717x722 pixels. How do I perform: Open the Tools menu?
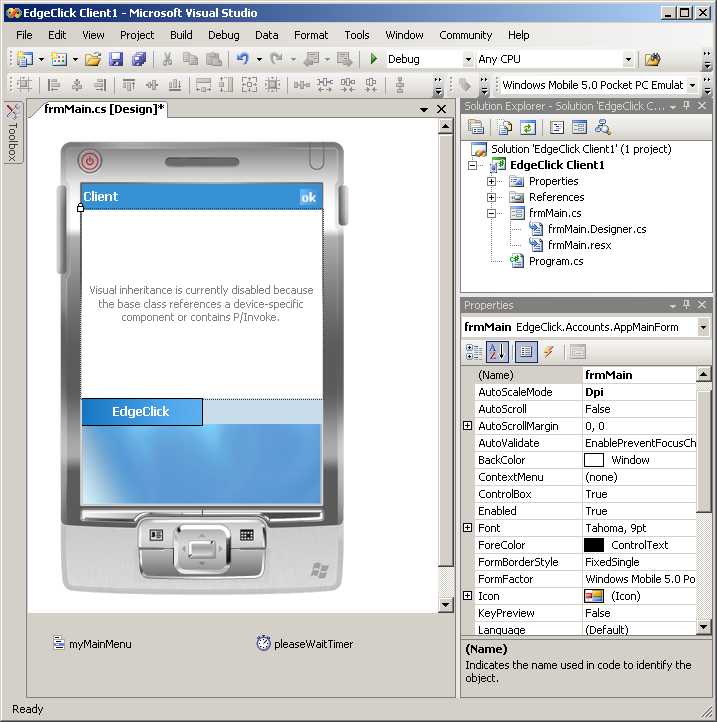pyautogui.click(x=357, y=35)
